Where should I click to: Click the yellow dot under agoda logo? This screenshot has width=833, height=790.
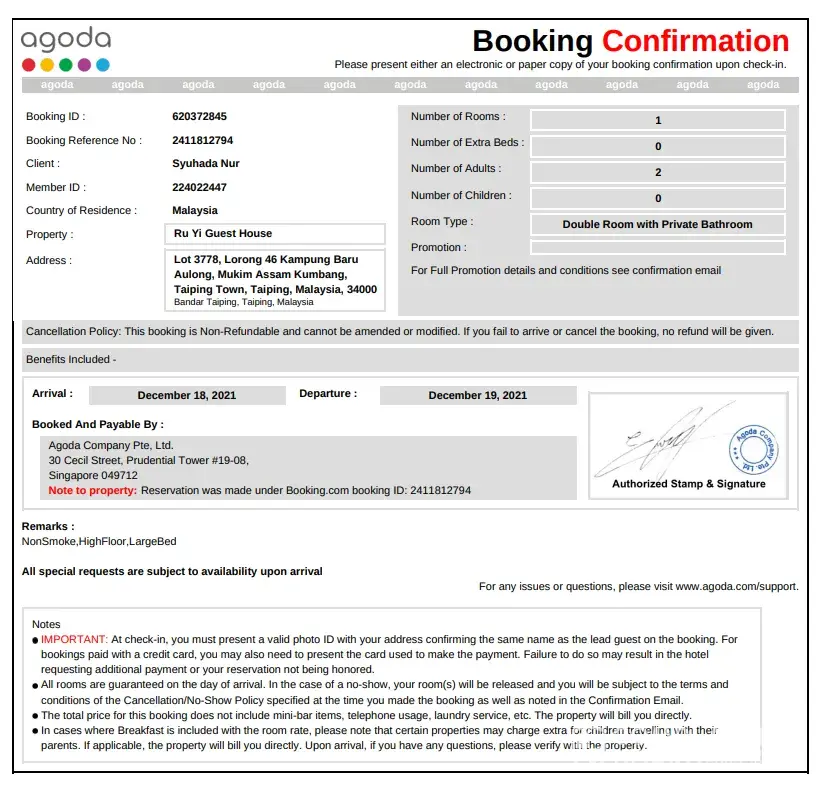tap(47, 65)
